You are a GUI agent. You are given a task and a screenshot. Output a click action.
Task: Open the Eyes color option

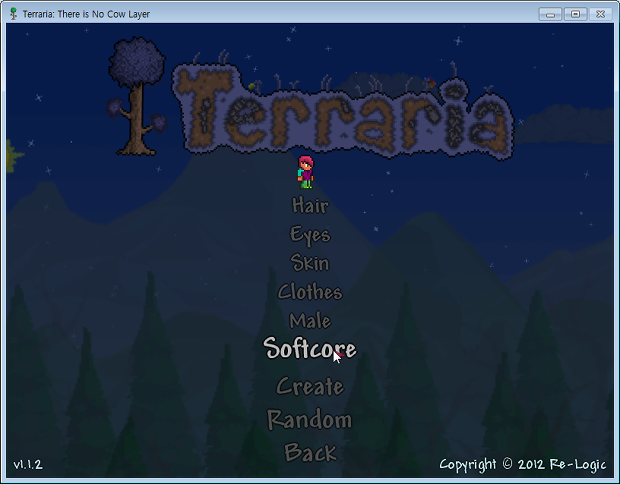(310, 235)
